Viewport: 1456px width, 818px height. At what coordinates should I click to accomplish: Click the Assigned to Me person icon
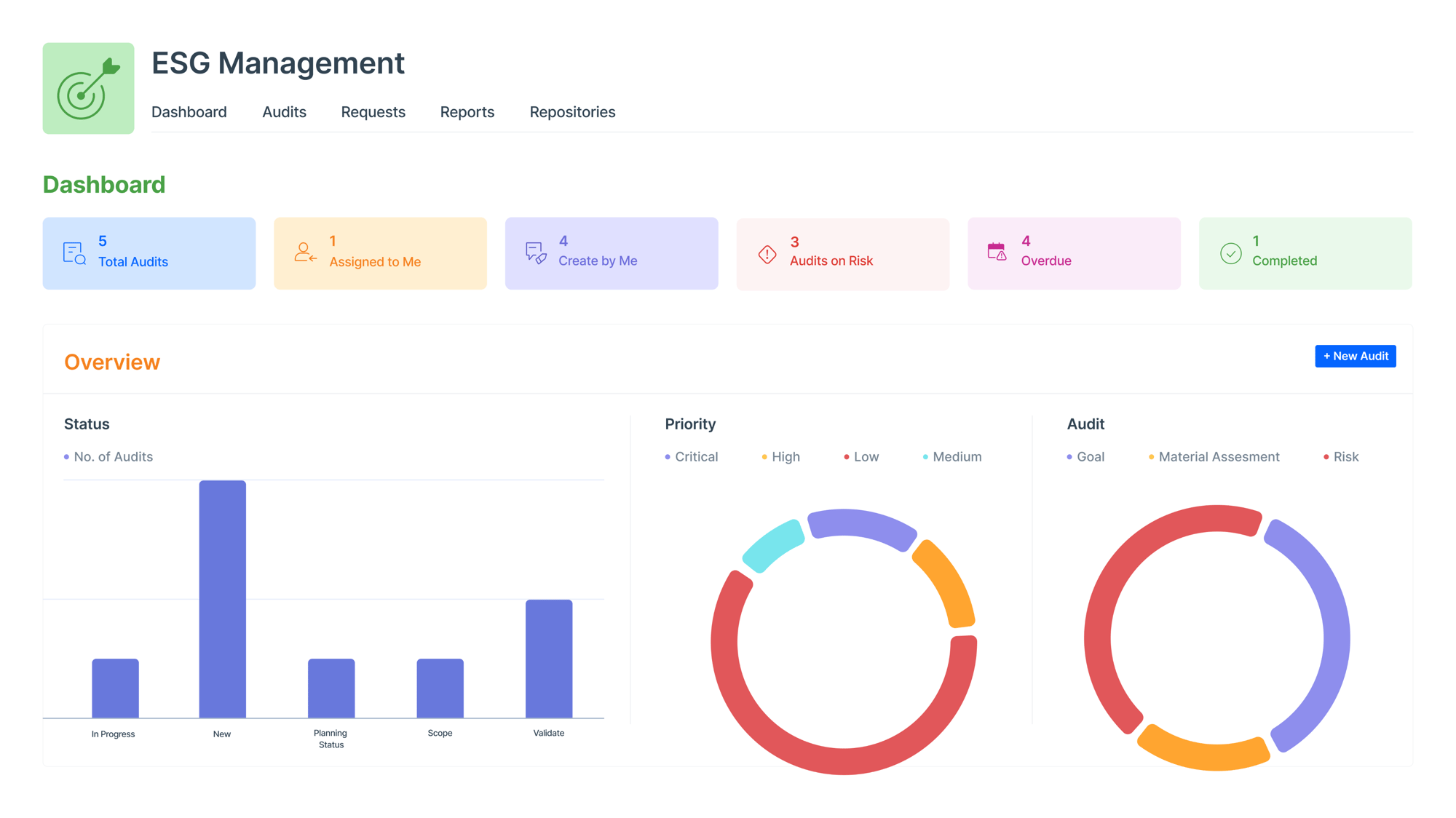(x=305, y=253)
